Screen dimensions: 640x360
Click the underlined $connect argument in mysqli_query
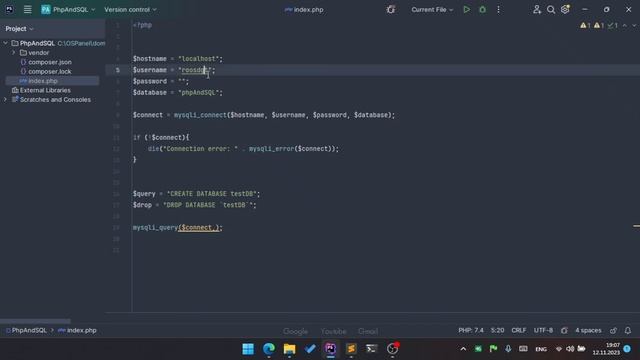click(x=197, y=228)
